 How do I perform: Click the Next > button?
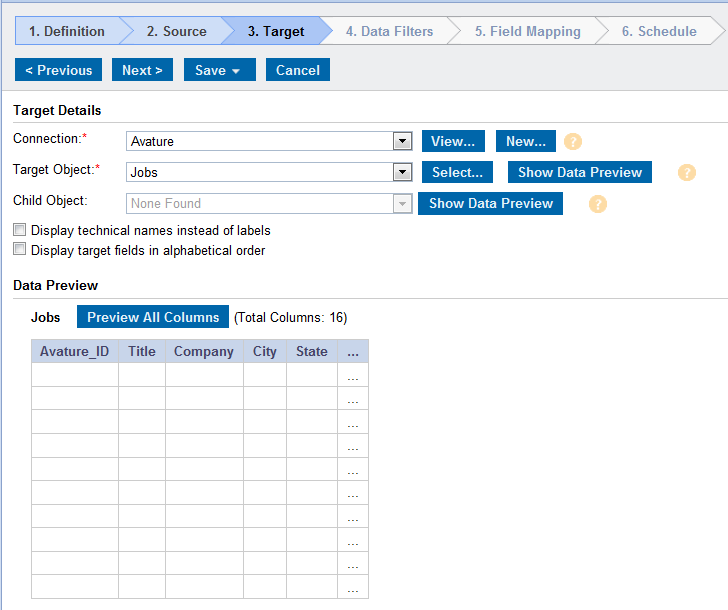[143, 70]
